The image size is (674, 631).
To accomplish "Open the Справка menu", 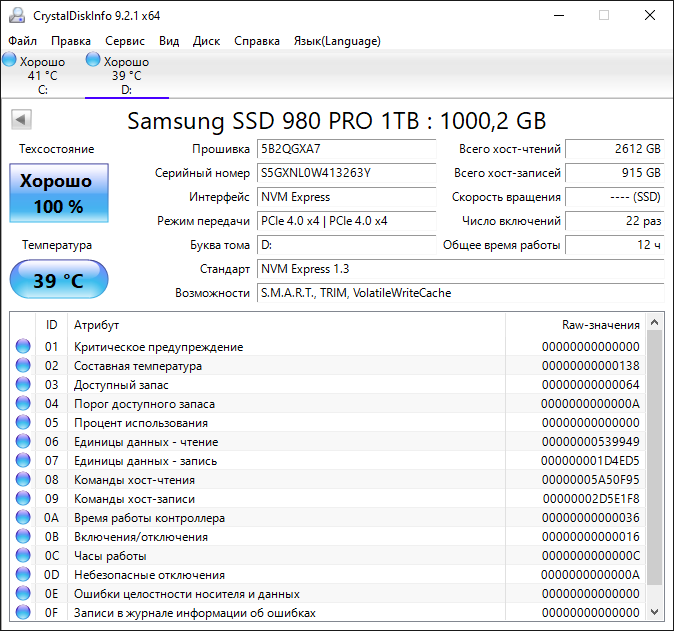I will tap(257, 41).
